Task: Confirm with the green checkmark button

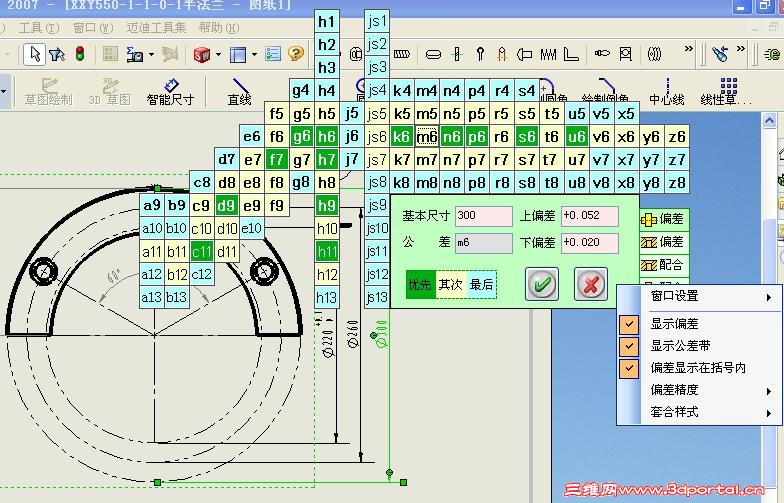Action: 542,284
